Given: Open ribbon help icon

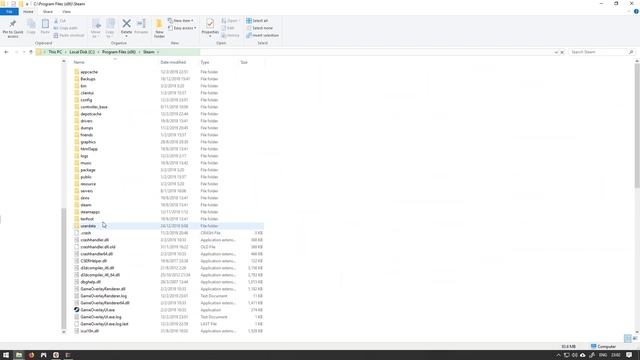Looking at the screenshot, I should pyautogui.click(x=636, y=12).
